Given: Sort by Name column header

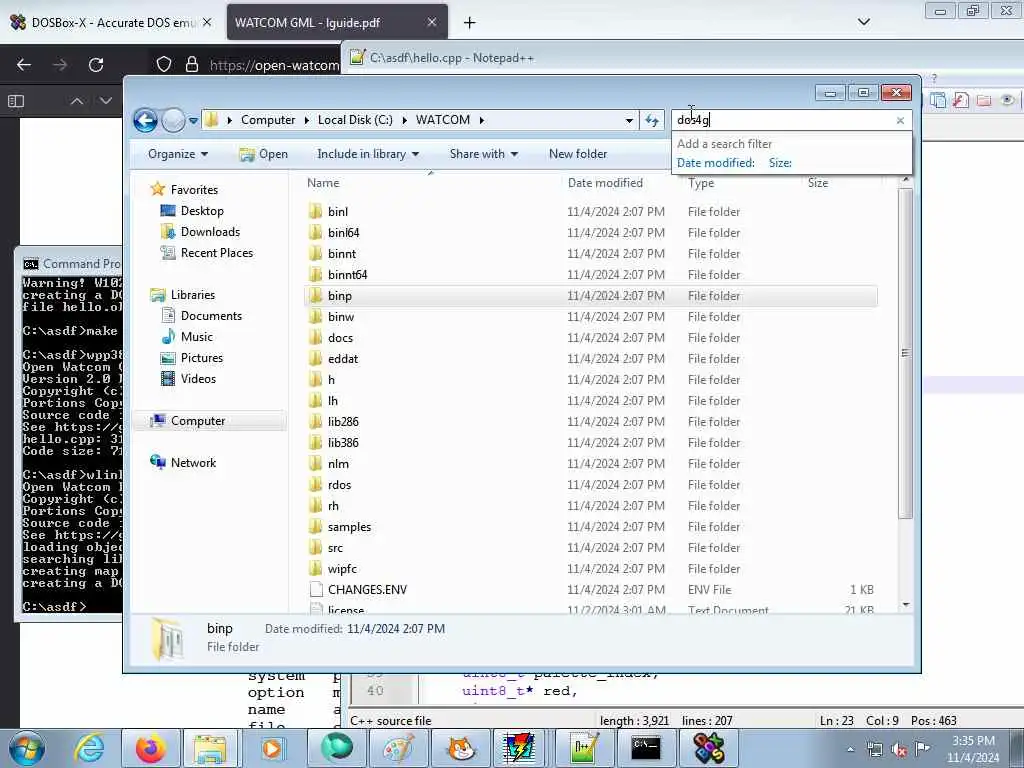Looking at the screenshot, I should (323, 183).
